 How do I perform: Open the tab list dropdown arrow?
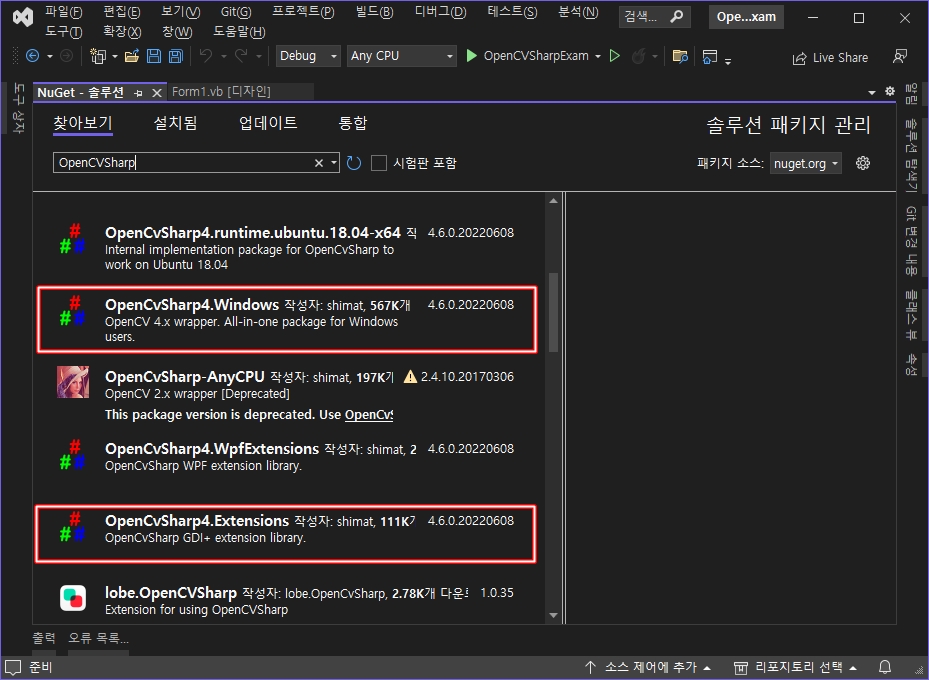(872, 92)
